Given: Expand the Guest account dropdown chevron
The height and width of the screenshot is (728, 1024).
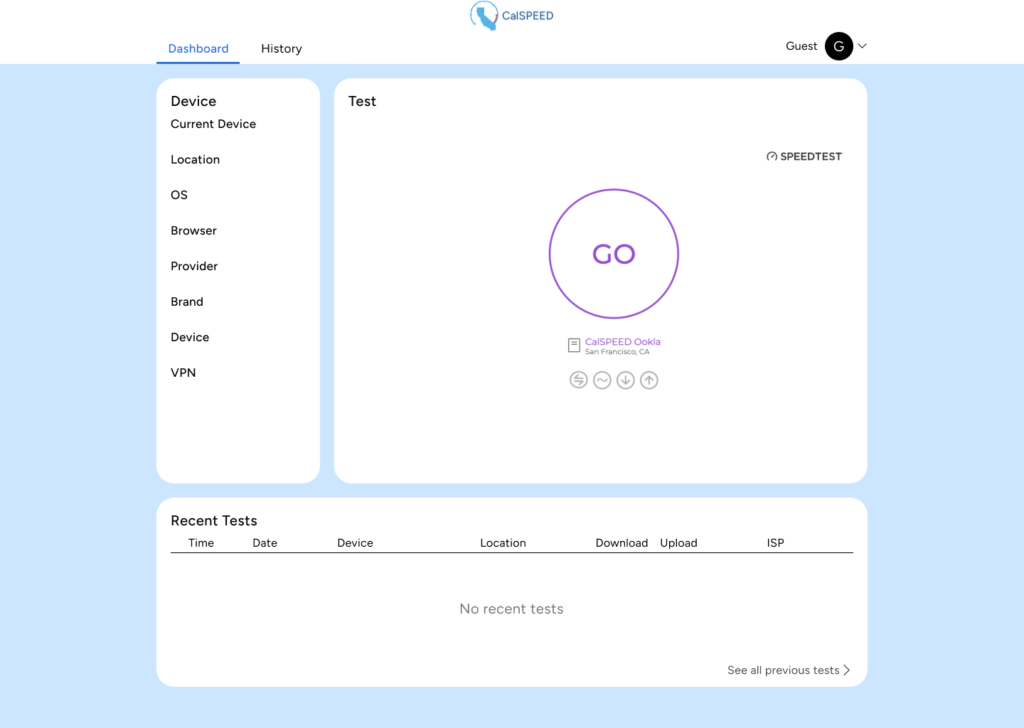Looking at the screenshot, I should (x=862, y=46).
